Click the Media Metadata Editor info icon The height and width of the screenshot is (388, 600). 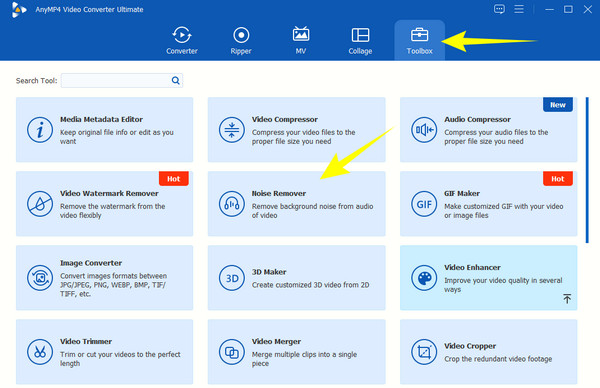click(40, 130)
